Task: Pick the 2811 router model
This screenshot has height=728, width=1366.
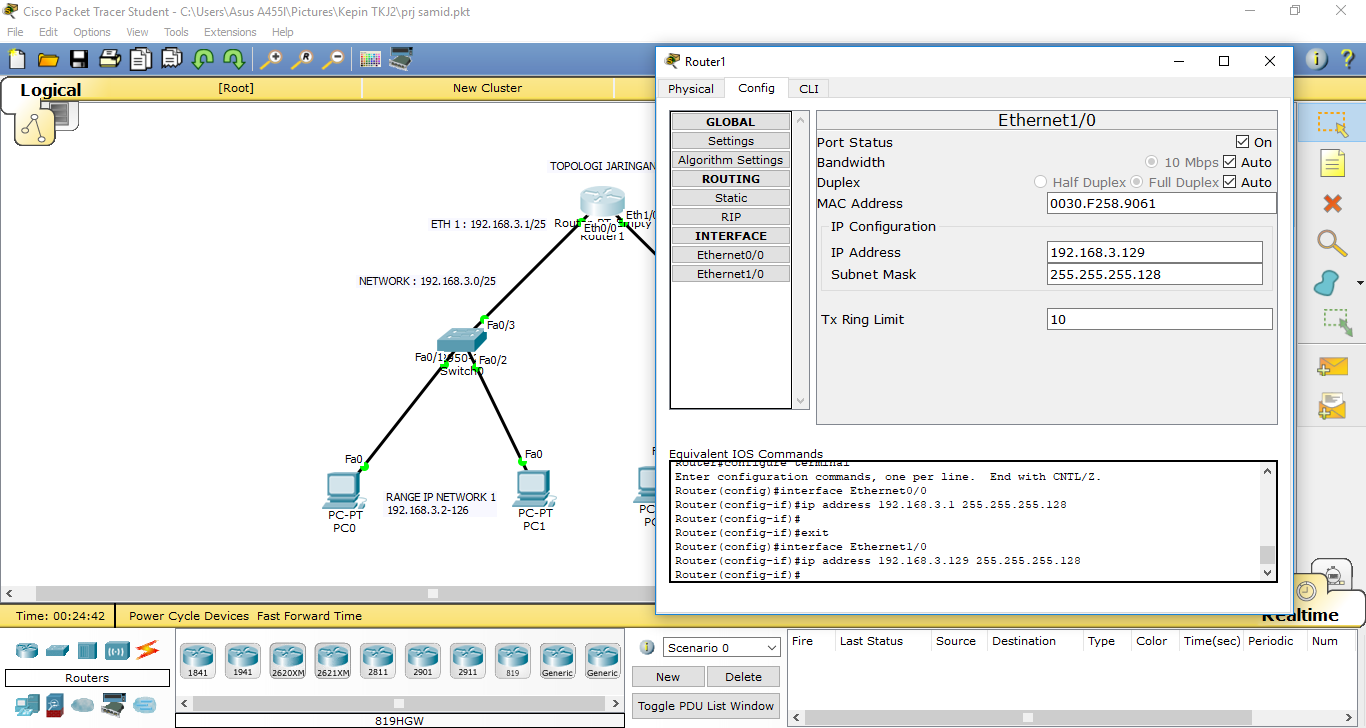Action: coord(378,661)
